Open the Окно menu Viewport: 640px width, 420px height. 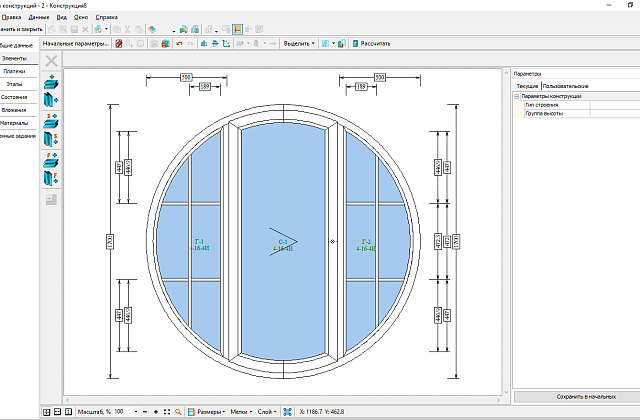coord(81,17)
